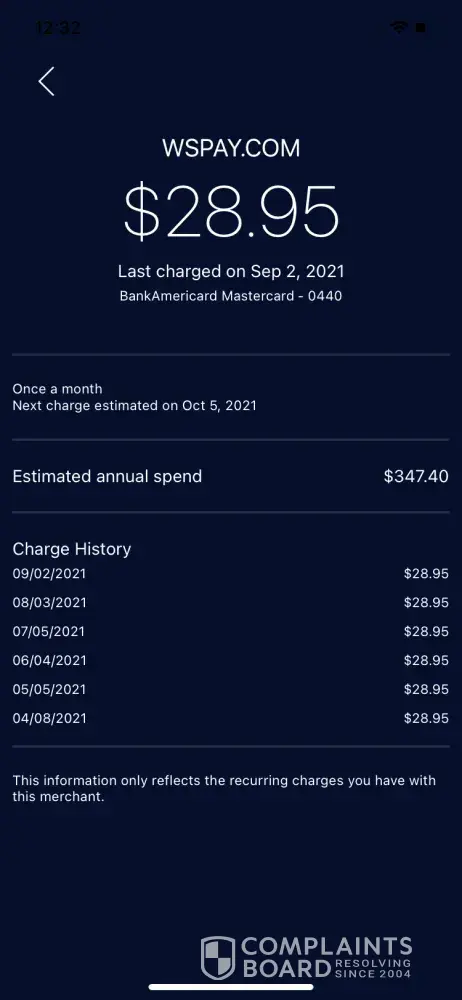Screen dimensions: 462x1000
Task: Tap the battery status icon
Action: point(421,27)
